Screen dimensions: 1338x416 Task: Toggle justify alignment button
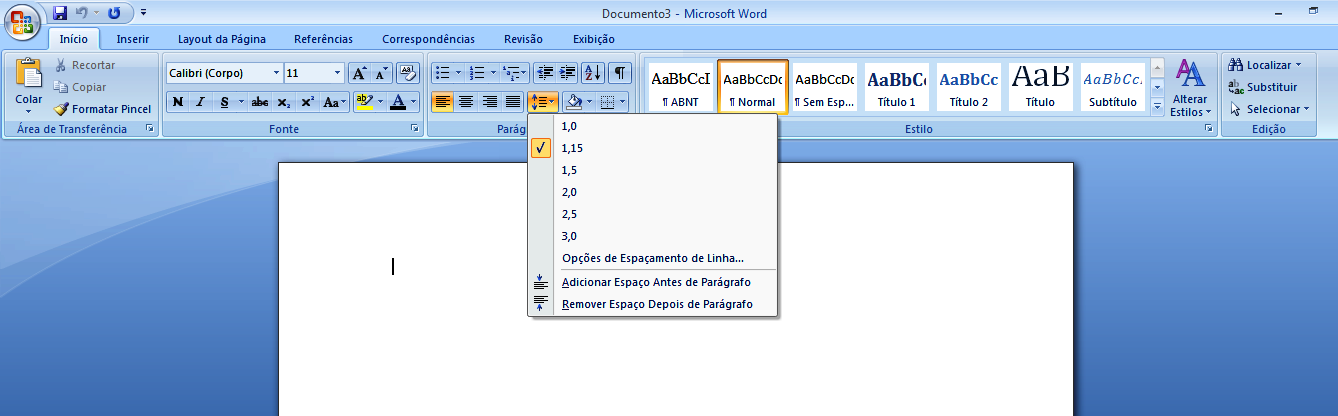pyautogui.click(x=513, y=102)
